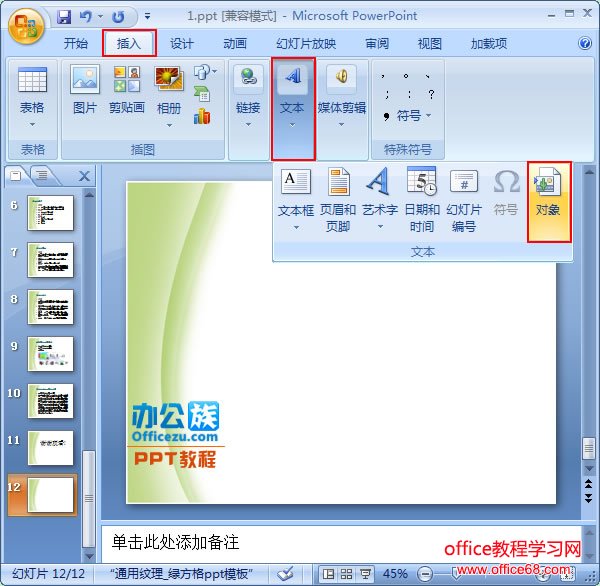
Task: Open the Shapes gallery icon
Action: 204,72
